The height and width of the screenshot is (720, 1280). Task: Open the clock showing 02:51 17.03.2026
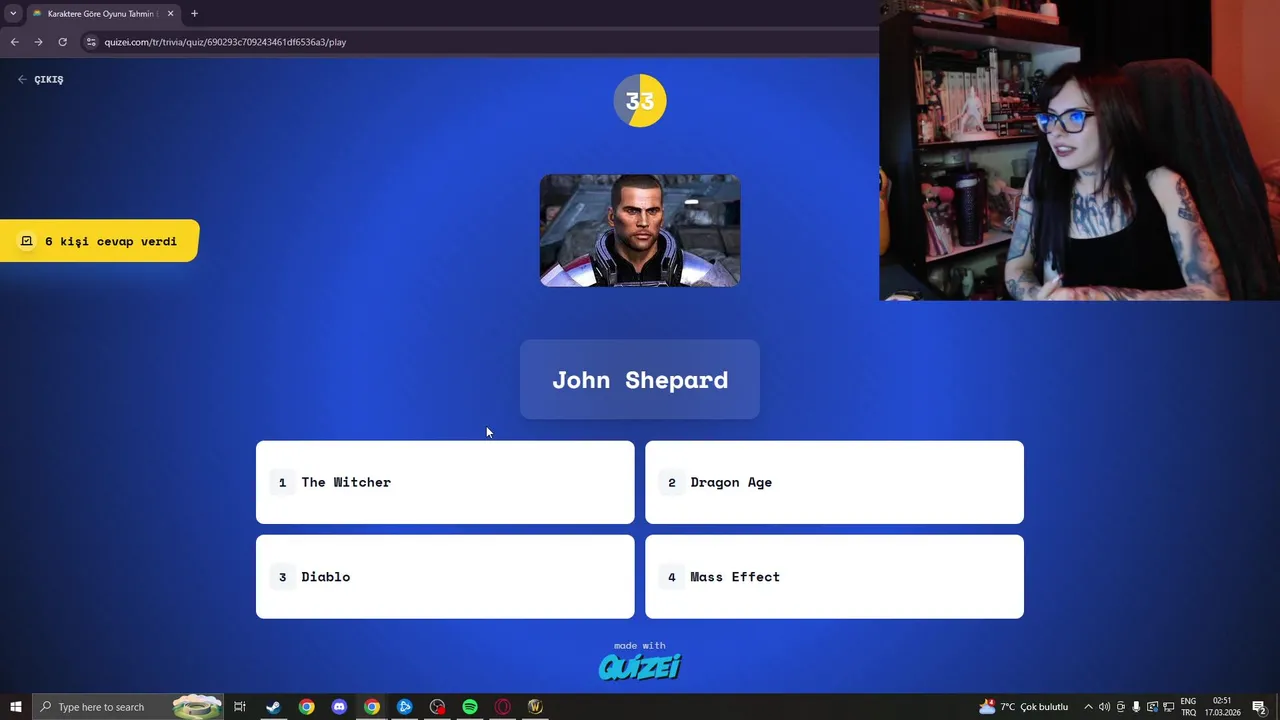(1222, 707)
